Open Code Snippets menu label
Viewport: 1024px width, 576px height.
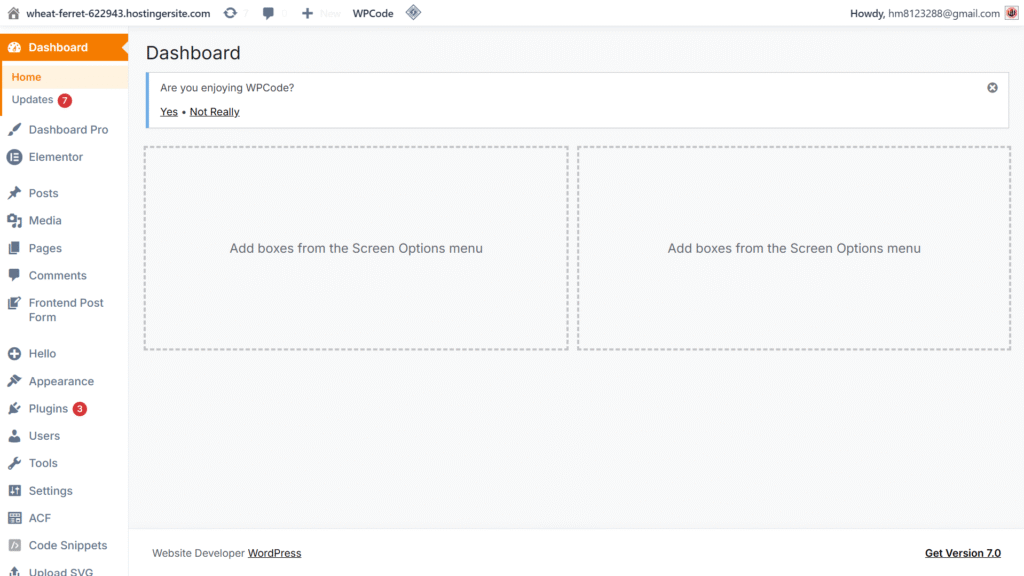68,545
